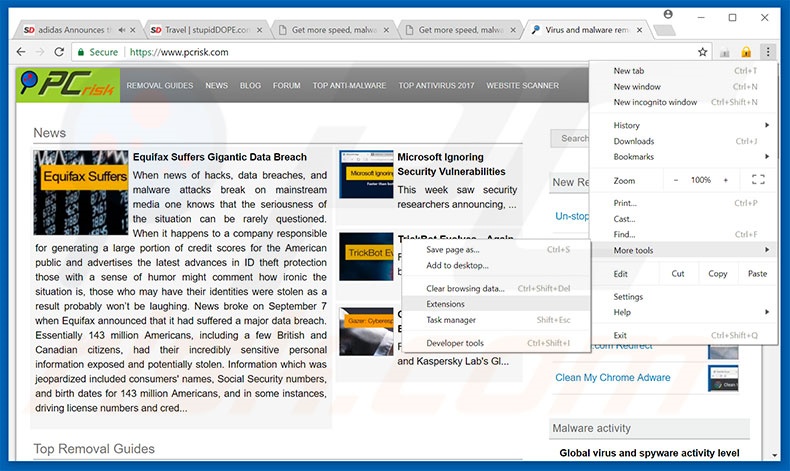
Task: Click the orange lock extension icon
Action: point(746,52)
